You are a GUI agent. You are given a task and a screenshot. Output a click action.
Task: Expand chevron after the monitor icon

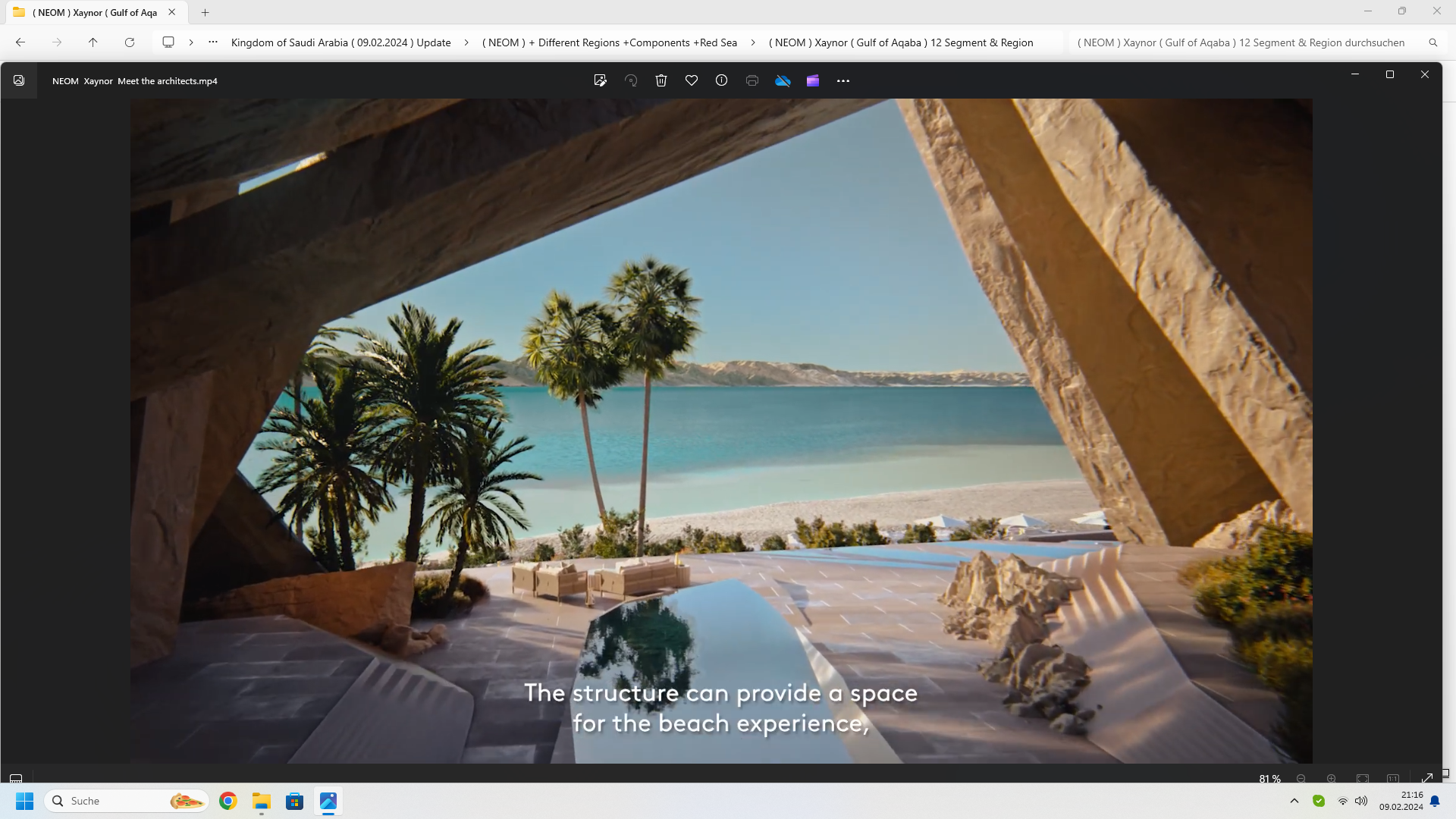coord(191,42)
